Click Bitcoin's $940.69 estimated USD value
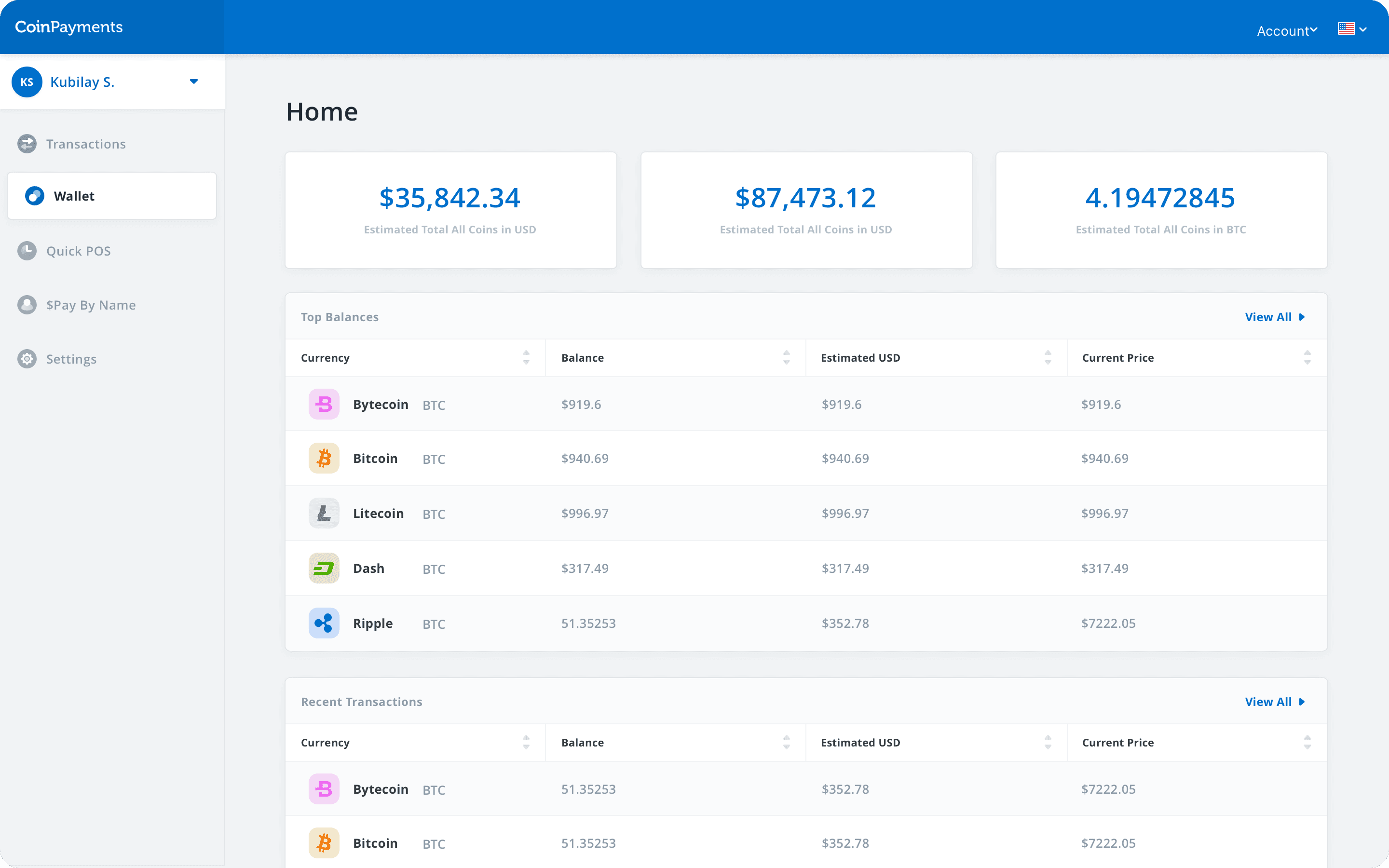The width and height of the screenshot is (1389, 868). (845, 458)
